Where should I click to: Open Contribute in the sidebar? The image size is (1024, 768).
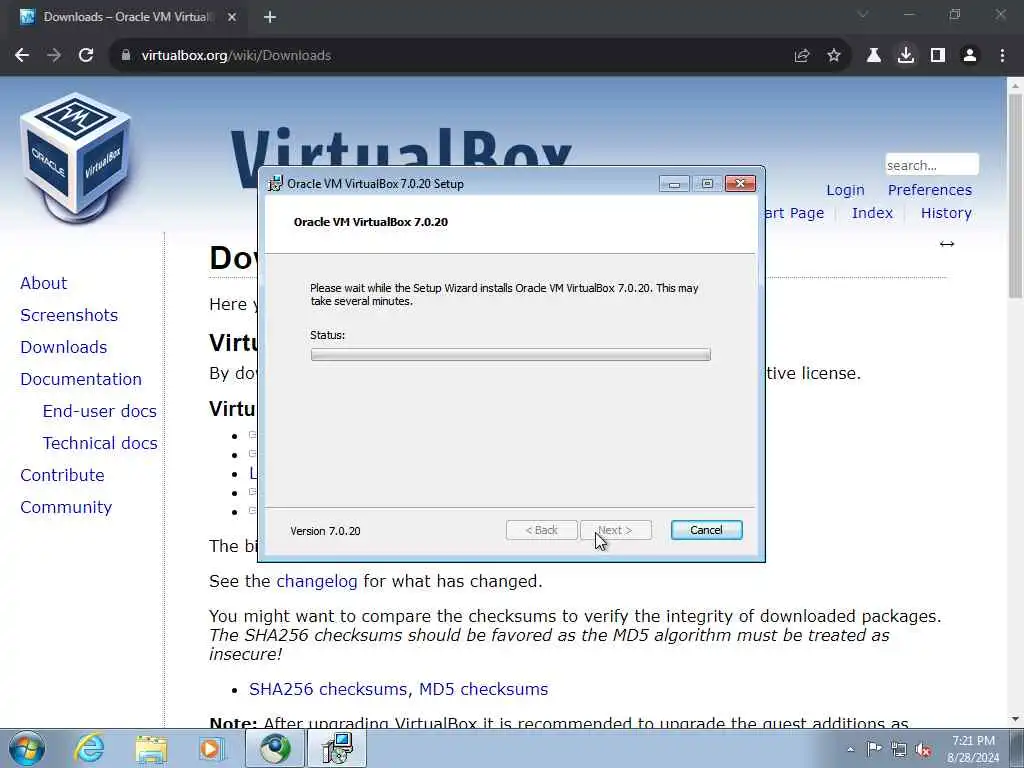pyautogui.click(x=62, y=475)
